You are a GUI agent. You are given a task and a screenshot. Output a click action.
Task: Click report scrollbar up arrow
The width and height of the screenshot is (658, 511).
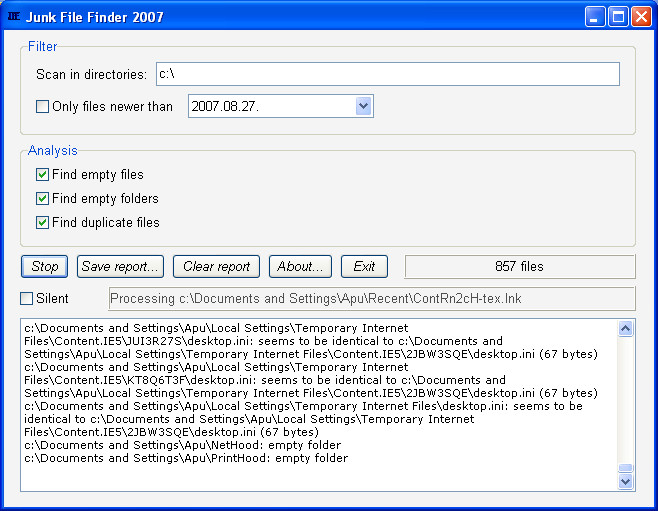tap(625, 328)
